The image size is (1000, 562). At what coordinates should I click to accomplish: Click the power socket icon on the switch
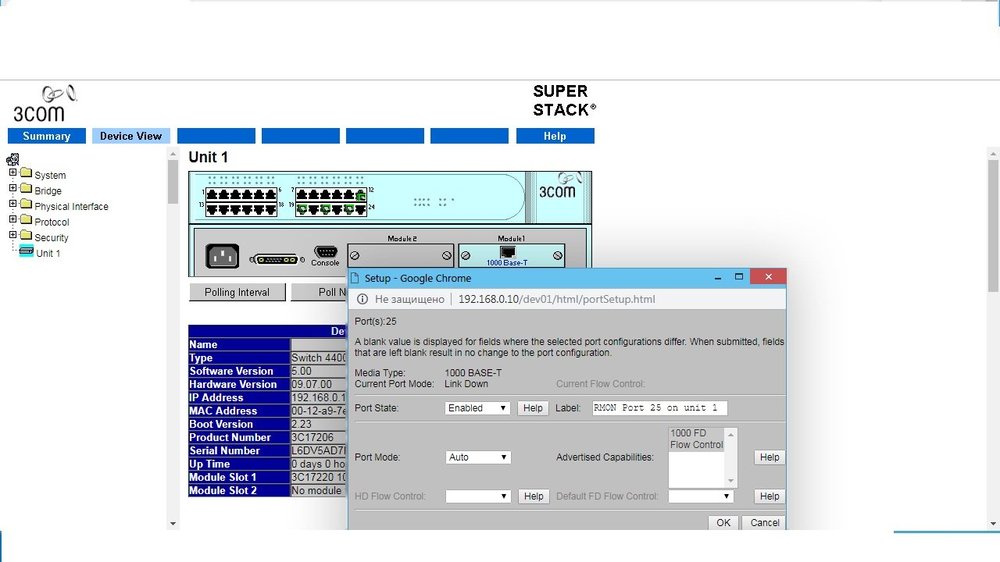point(223,257)
